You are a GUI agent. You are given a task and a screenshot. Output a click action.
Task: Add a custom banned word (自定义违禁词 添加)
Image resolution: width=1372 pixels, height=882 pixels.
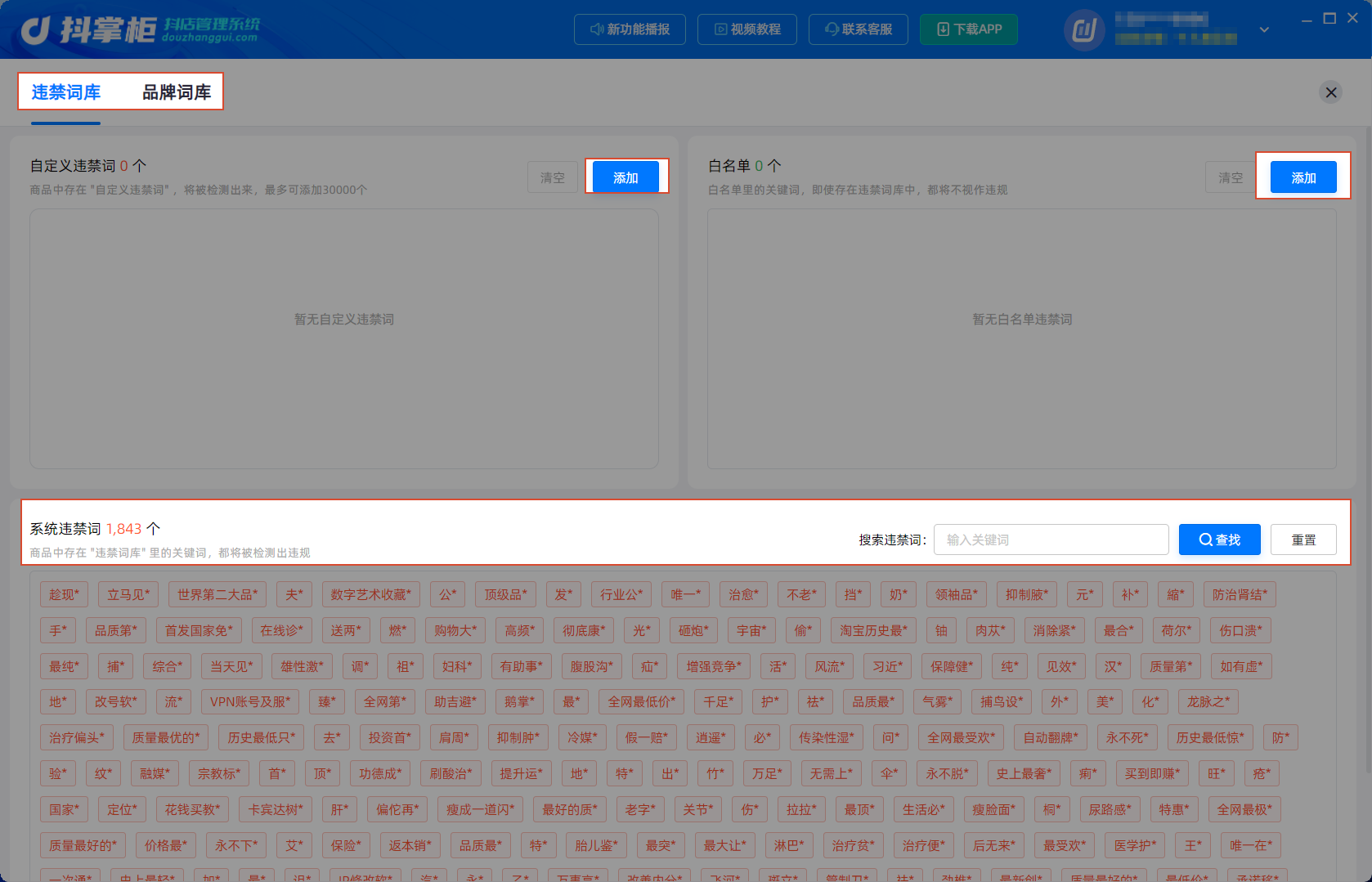(625, 177)
